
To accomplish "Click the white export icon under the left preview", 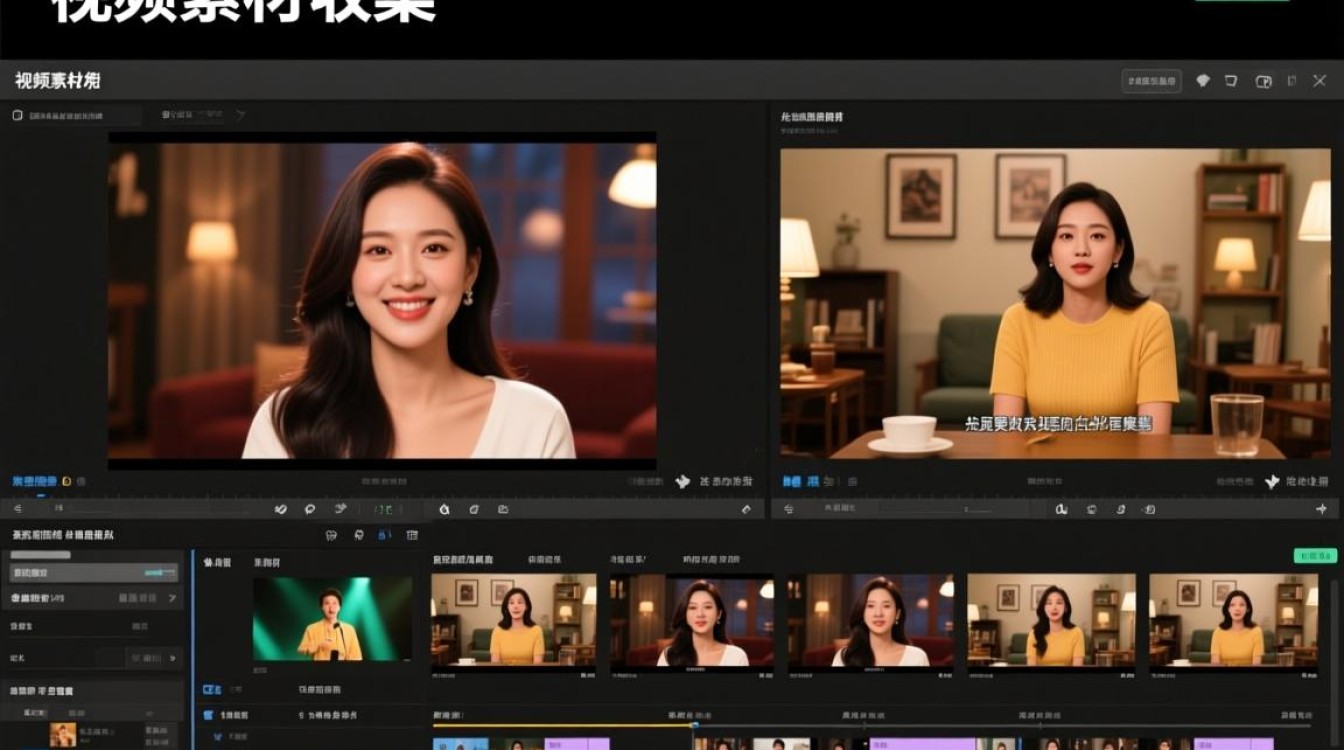I will 683,481.
